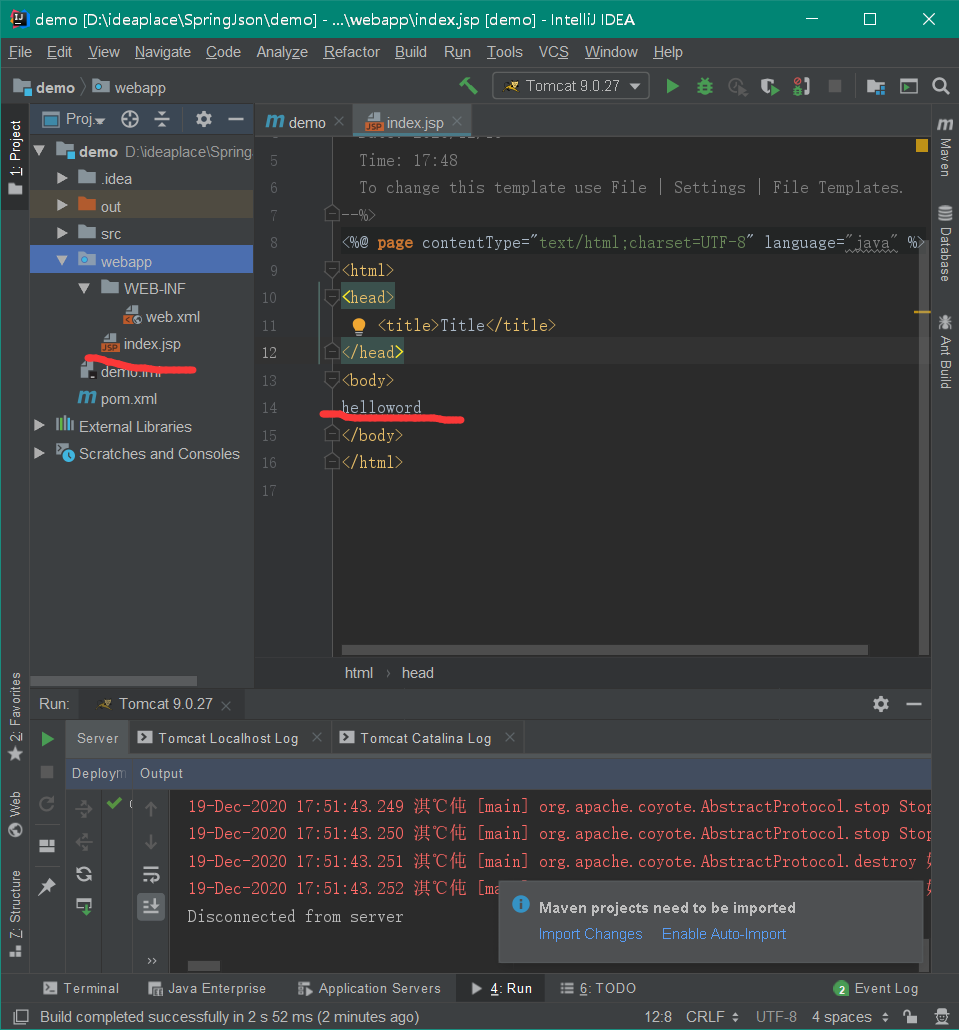Toggle the Z: Structure tool window stripe
Image resolution: width=959 pixels, height=1030 pixels.
[x=15, y=914]
